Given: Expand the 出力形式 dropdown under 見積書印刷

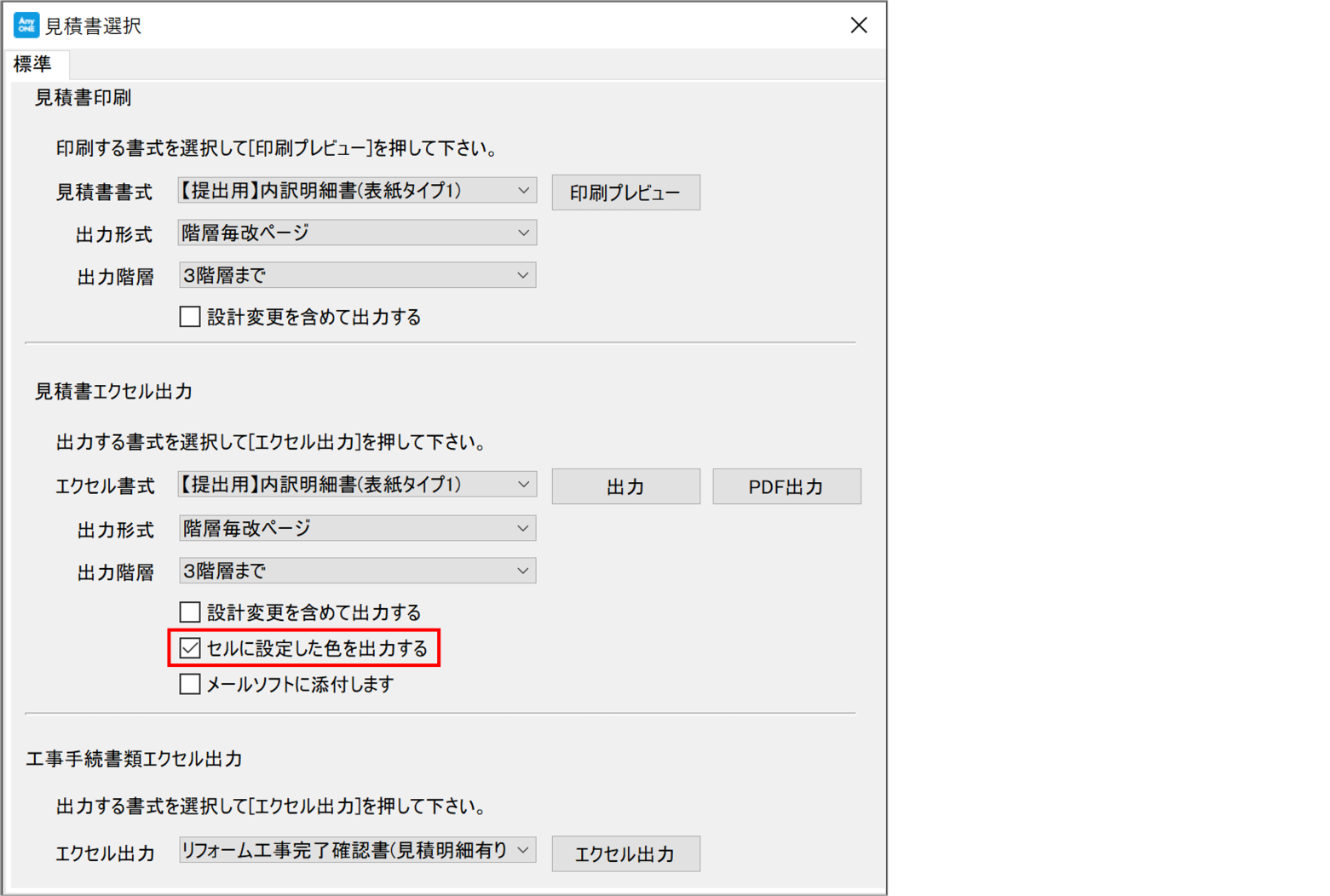Looking at the screenshot, I should tap(356, 233).
